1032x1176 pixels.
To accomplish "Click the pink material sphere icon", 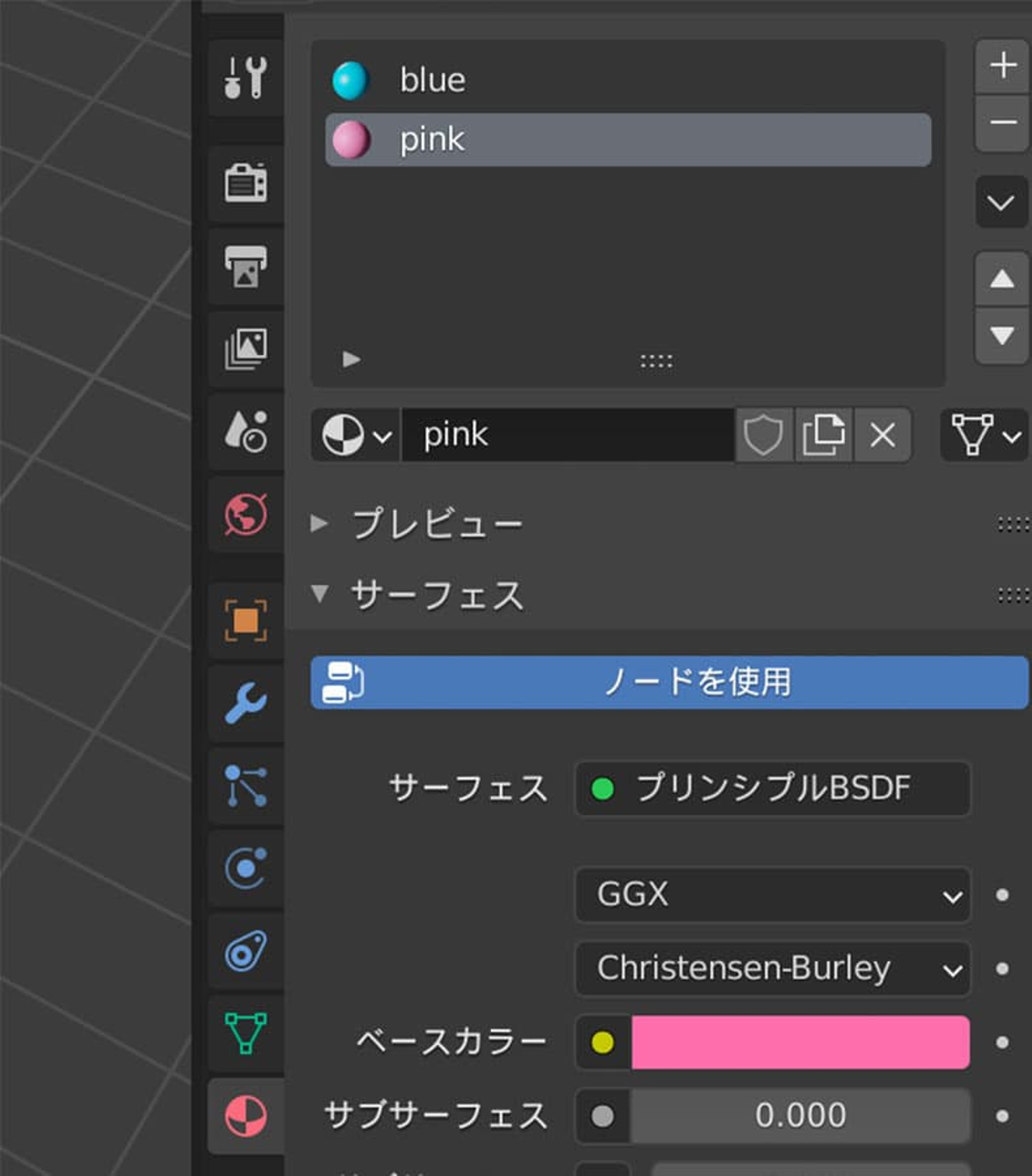I will pos(351,139).
